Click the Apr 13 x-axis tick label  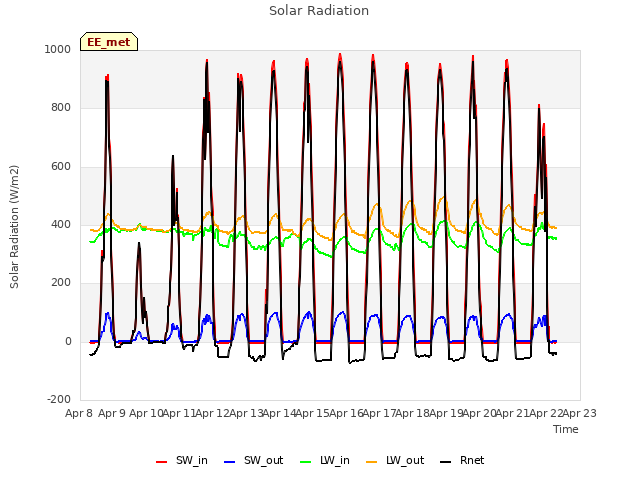[x=246, y=413]
